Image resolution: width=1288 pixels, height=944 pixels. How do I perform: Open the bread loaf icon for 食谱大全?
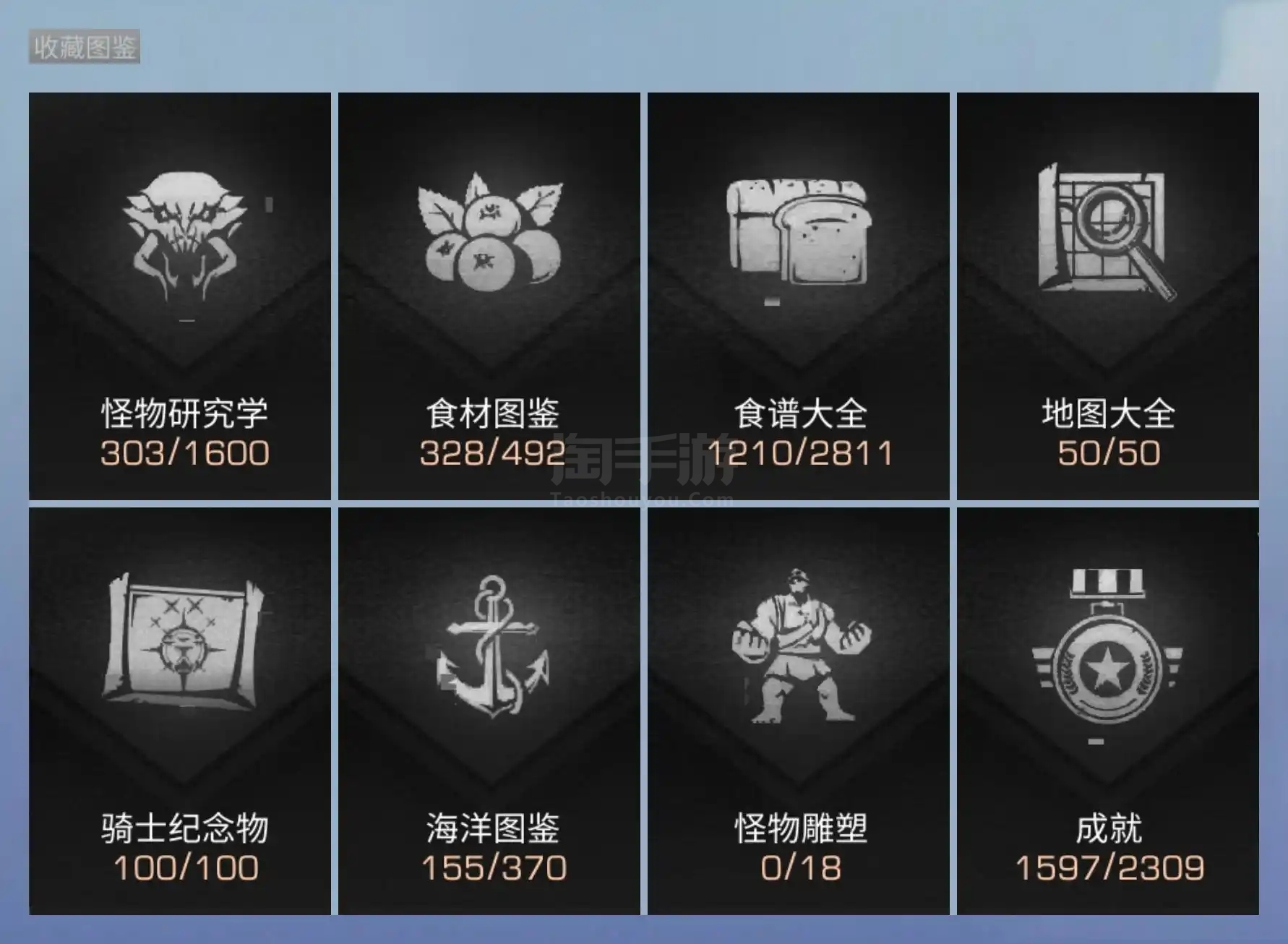pos(798,231)
